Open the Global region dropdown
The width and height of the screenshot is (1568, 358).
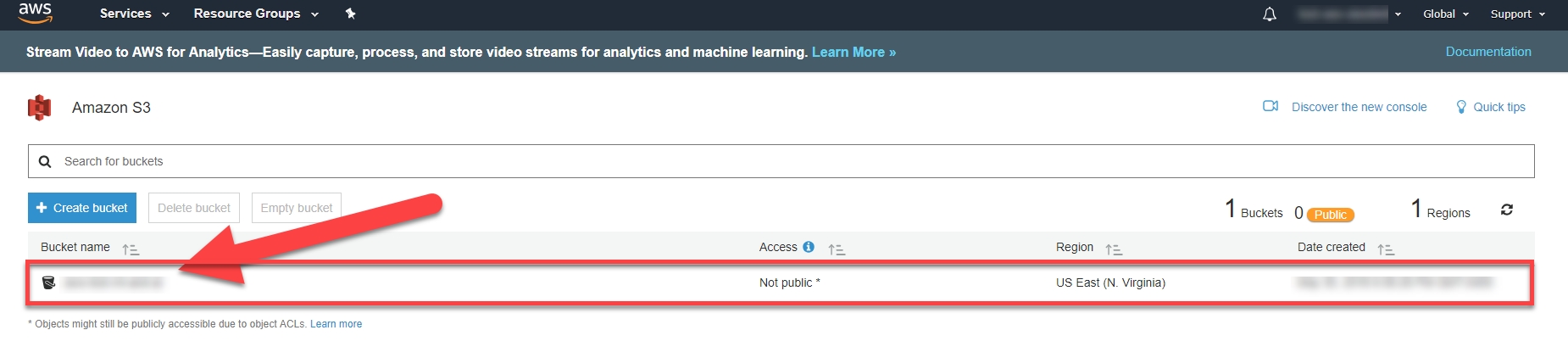(x=1445, y=14)
